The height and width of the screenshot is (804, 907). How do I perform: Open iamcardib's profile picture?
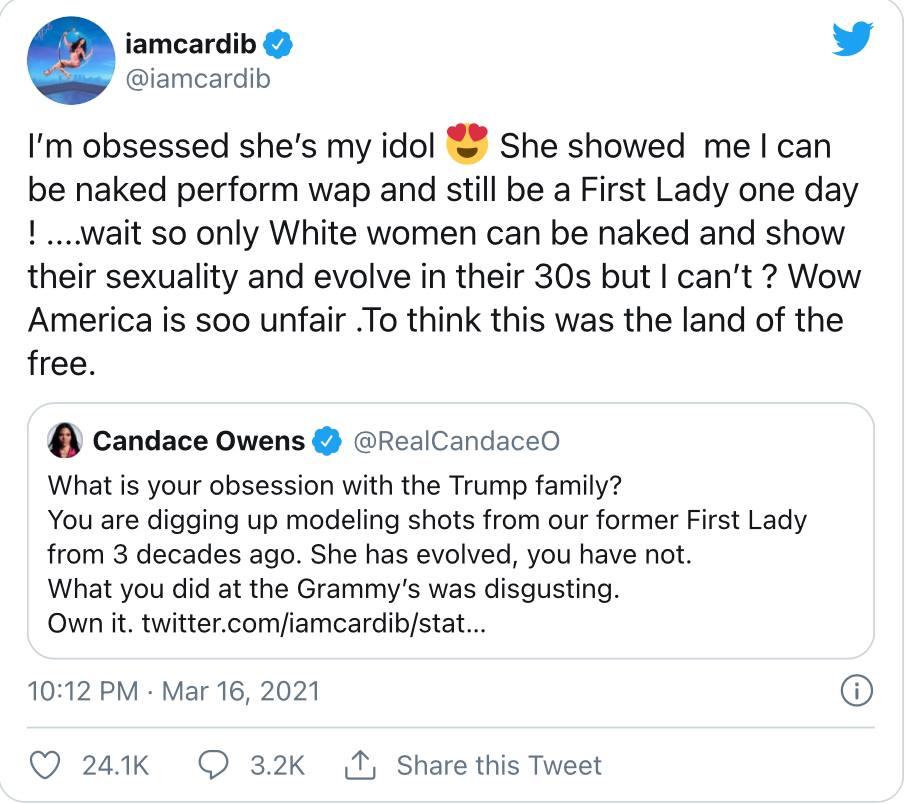71,60
